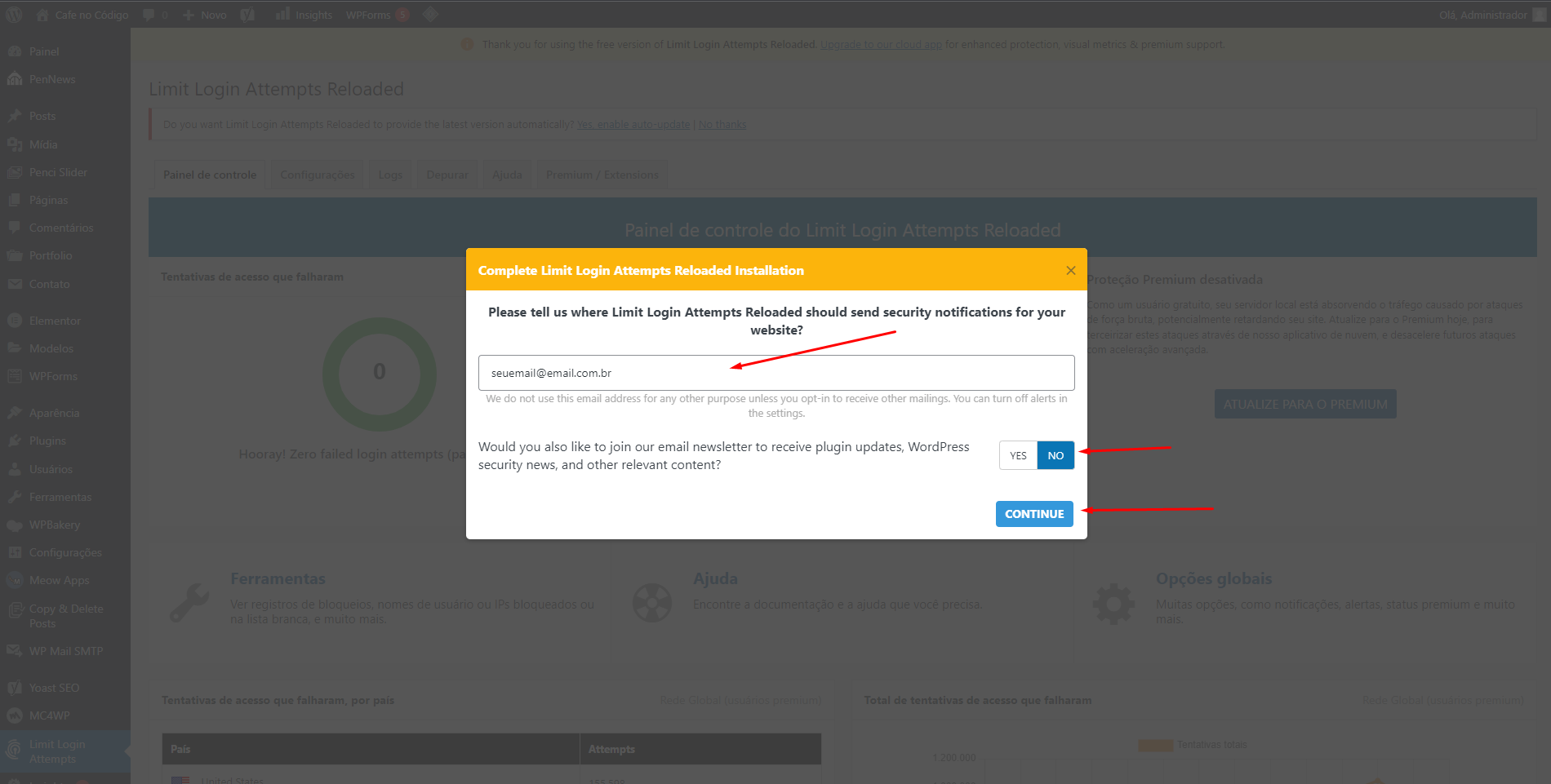This screenshot has height=784, width=1551.
Task: Switch to the Logs tab
Action: pos(390,175)
